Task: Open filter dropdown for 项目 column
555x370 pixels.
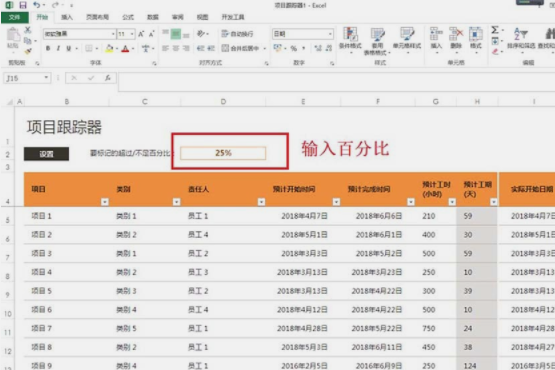Action: pyautogui.click(x=105, y=202)
